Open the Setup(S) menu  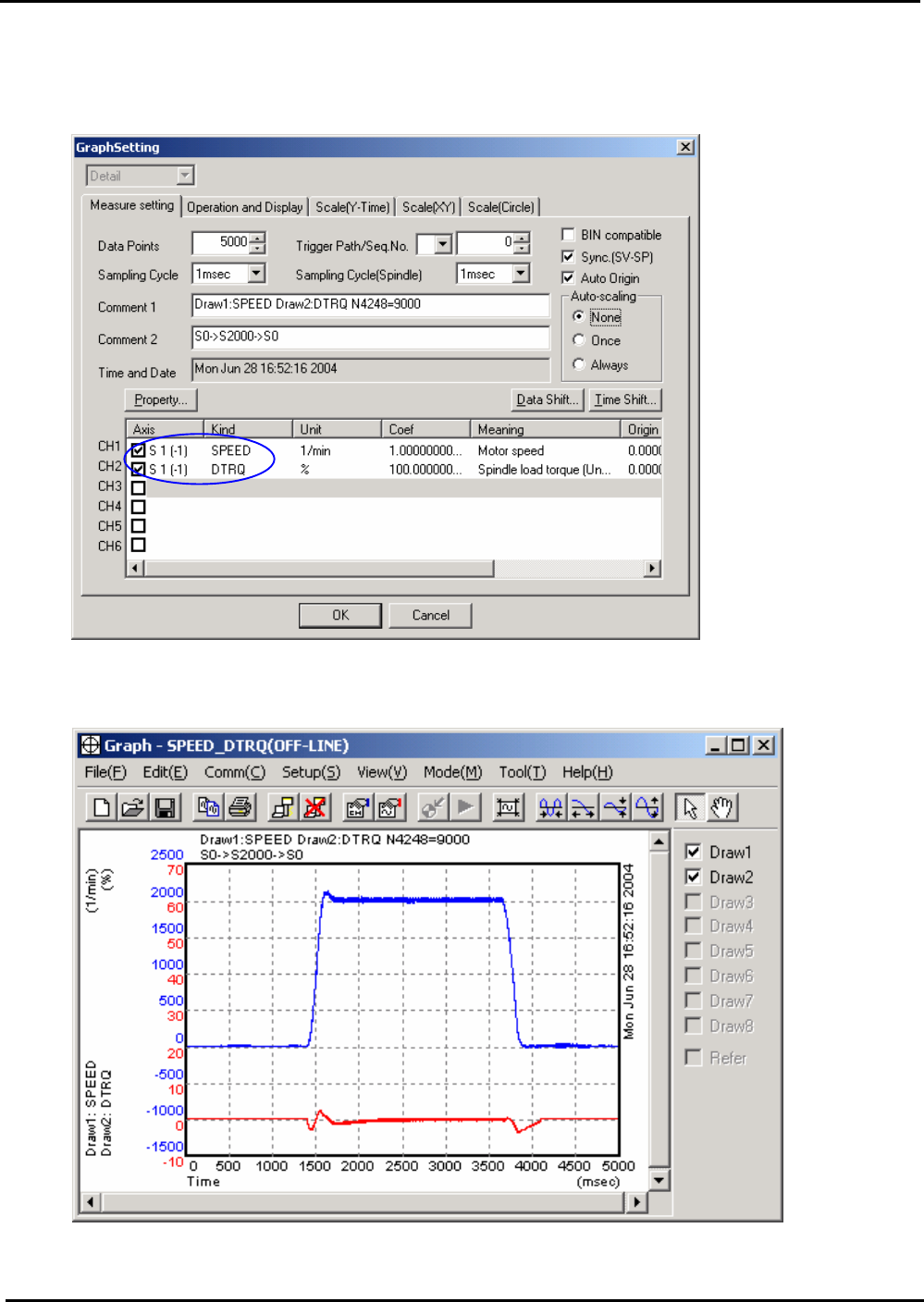coord(311,772)
